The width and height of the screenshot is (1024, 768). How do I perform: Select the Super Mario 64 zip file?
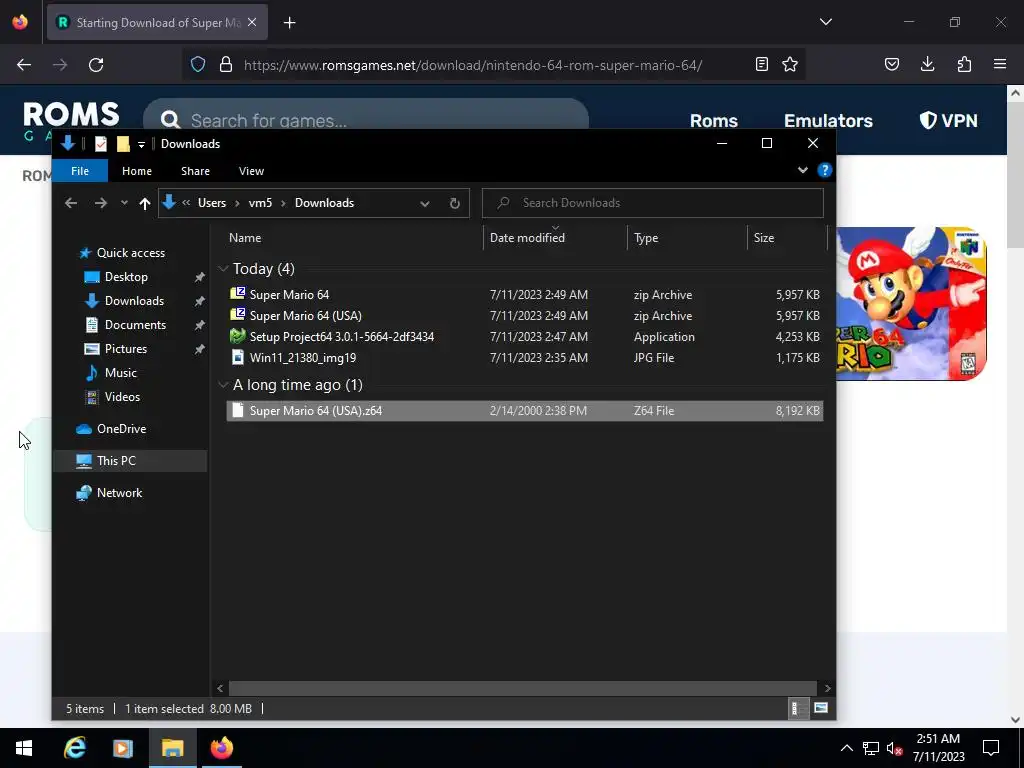point(524,295)
